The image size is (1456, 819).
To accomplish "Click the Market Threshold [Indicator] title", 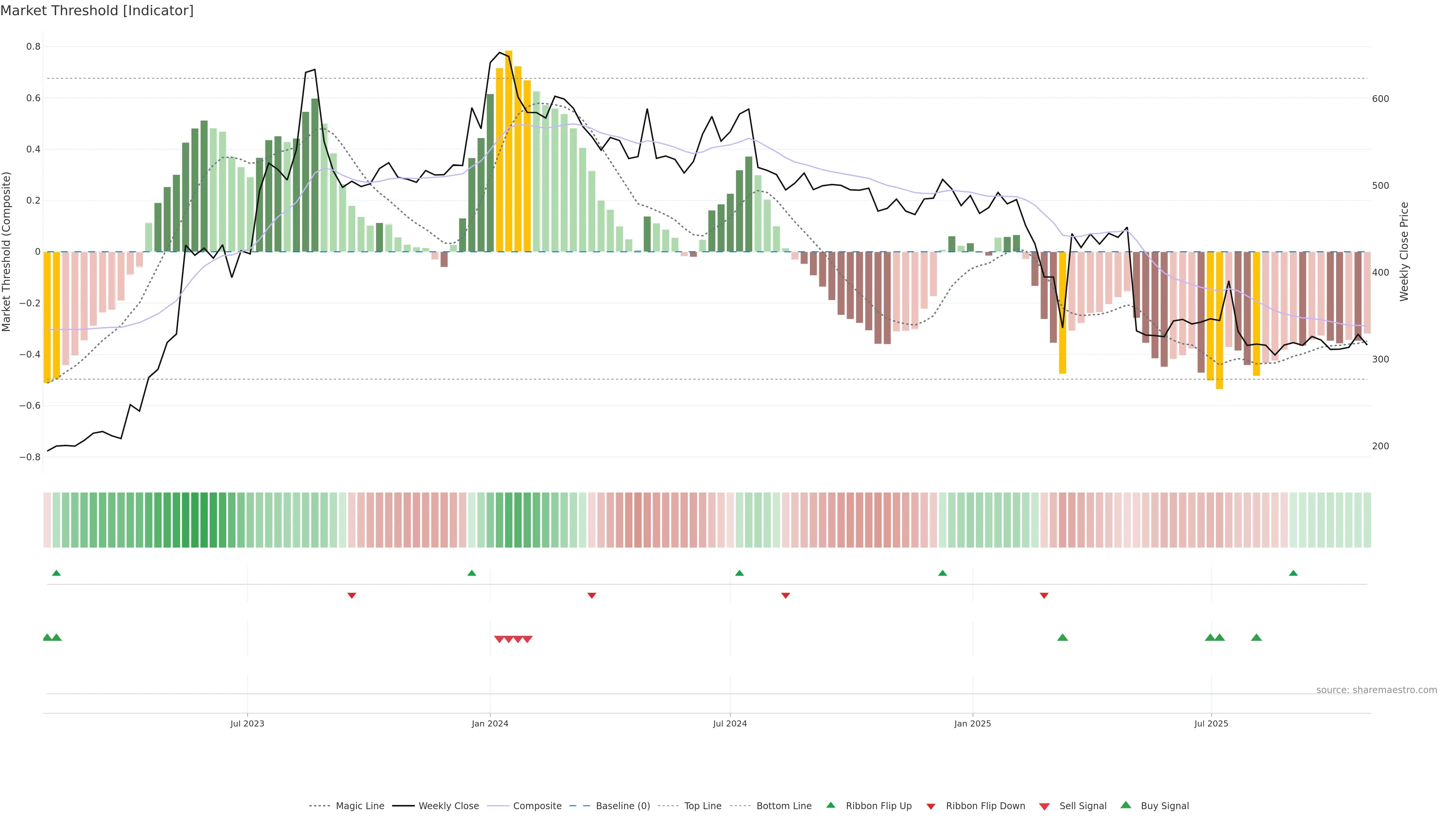I will point(97,11).
